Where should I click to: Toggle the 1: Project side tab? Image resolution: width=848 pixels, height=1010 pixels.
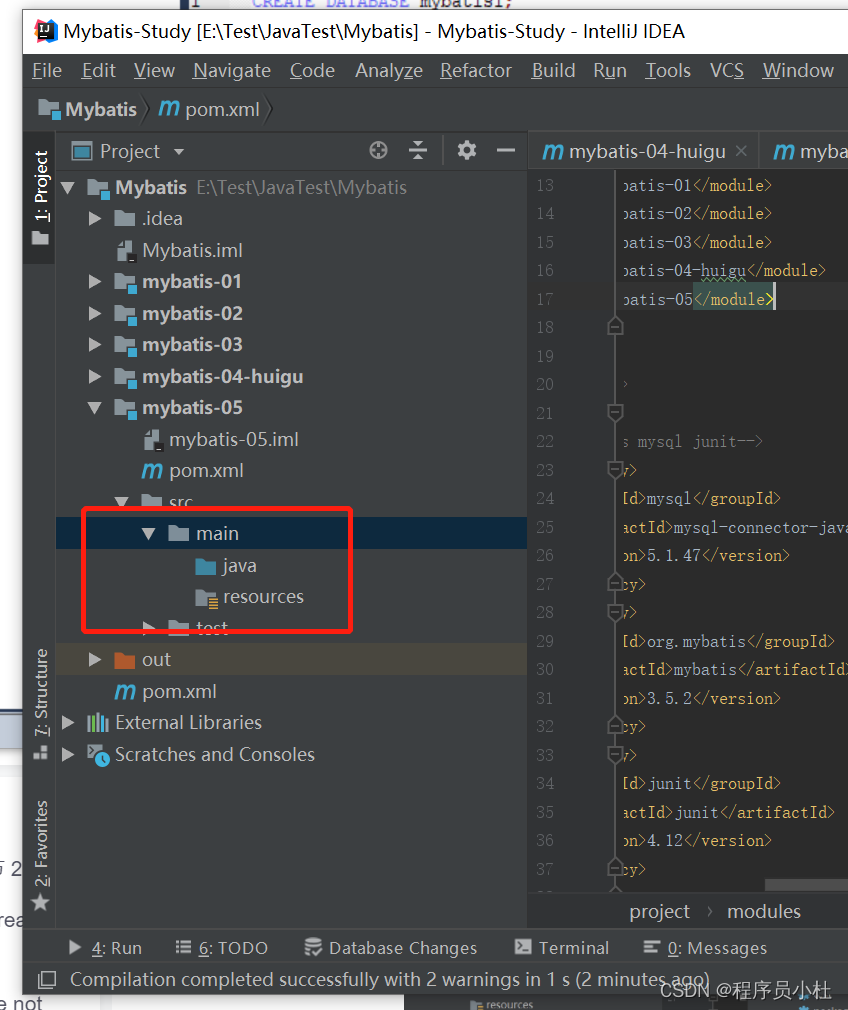41,198
